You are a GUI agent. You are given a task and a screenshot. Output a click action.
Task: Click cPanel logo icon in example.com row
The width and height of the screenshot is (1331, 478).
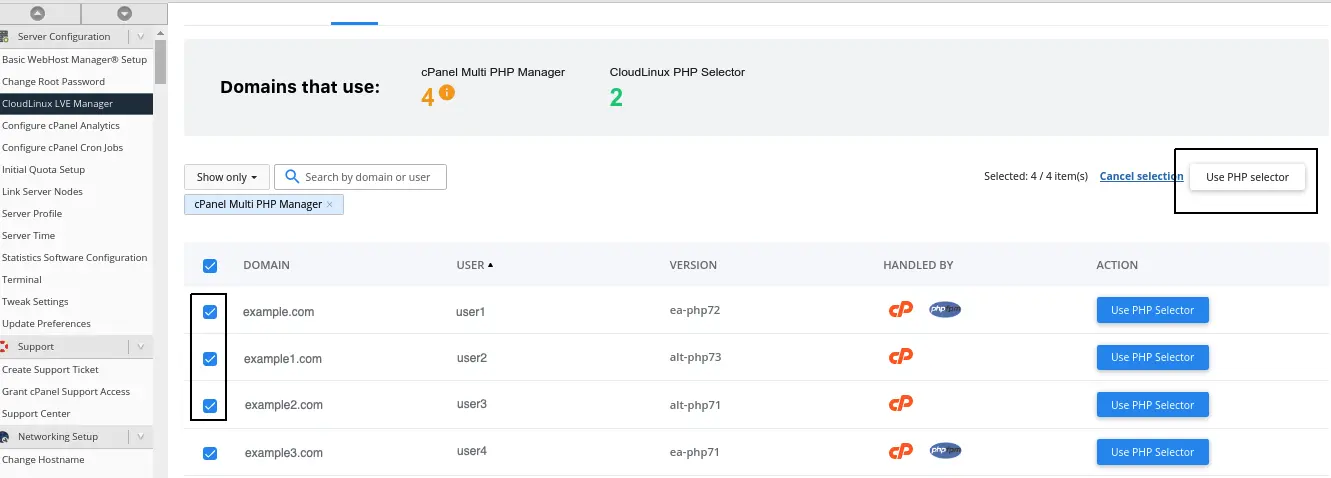(x=901, y=310)
